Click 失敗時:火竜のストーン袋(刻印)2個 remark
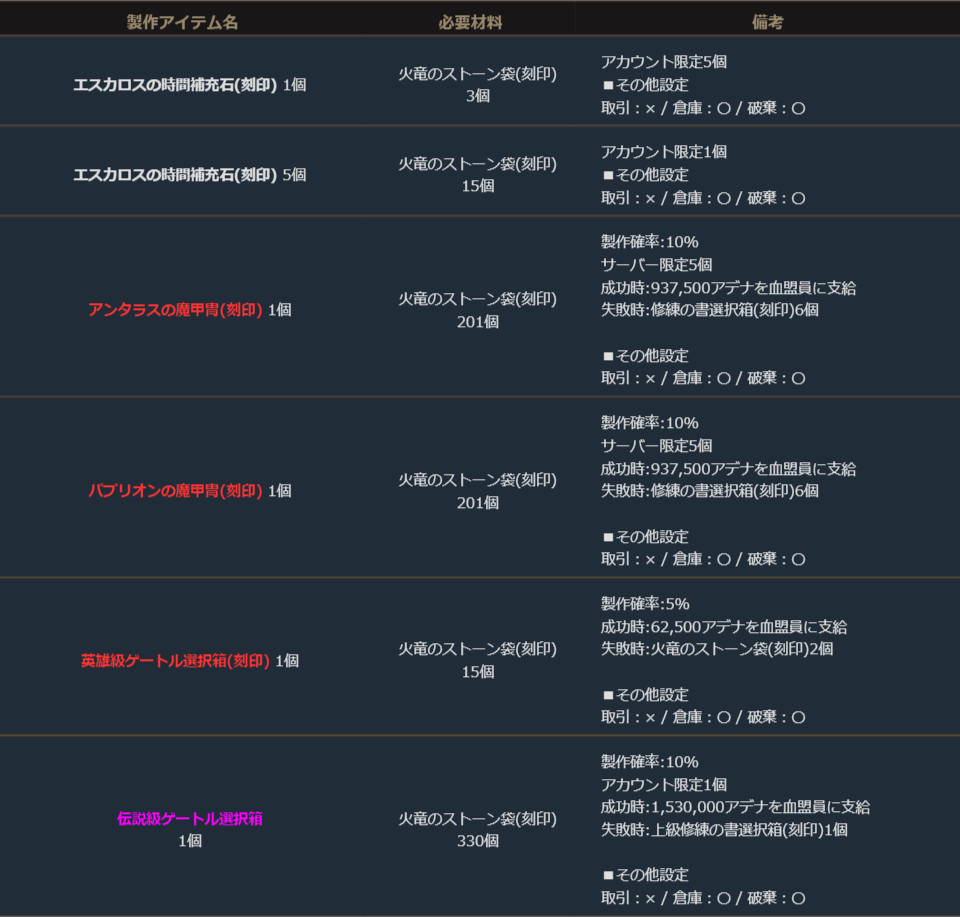This screenshot has height=917, width=960. coord(716,649)
